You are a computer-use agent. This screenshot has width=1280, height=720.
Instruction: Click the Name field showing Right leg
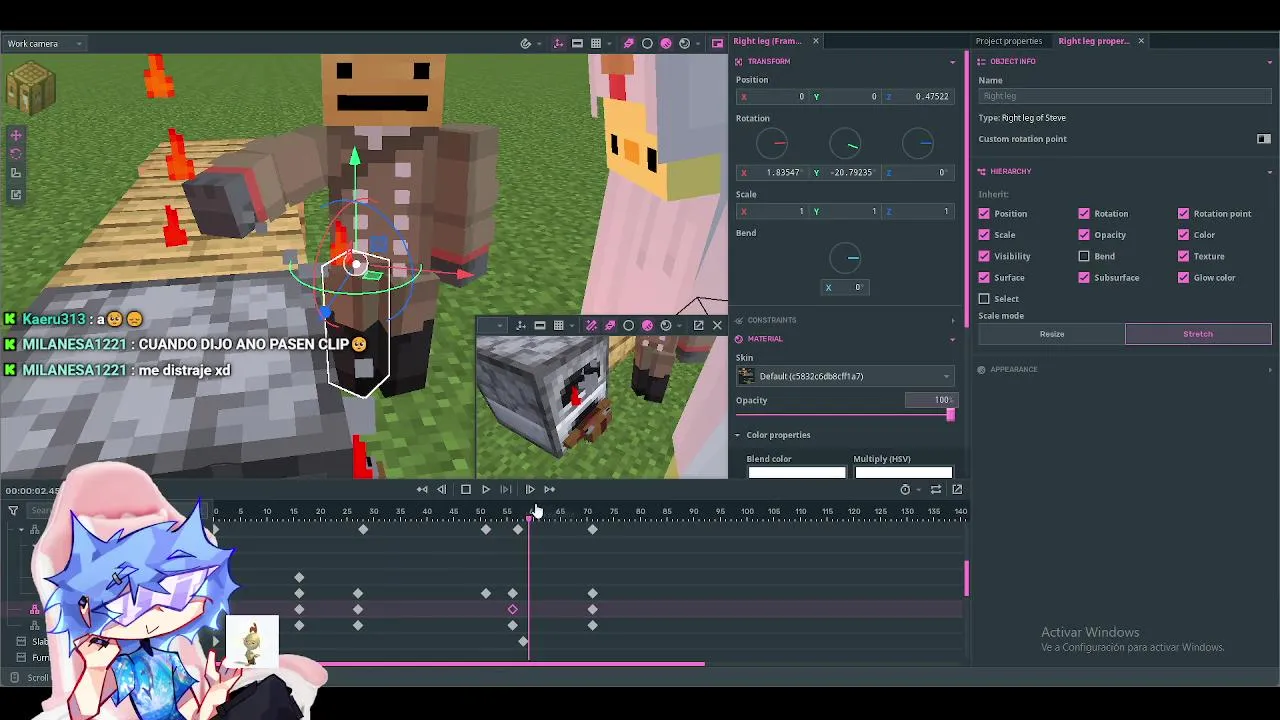[1125, 96]
